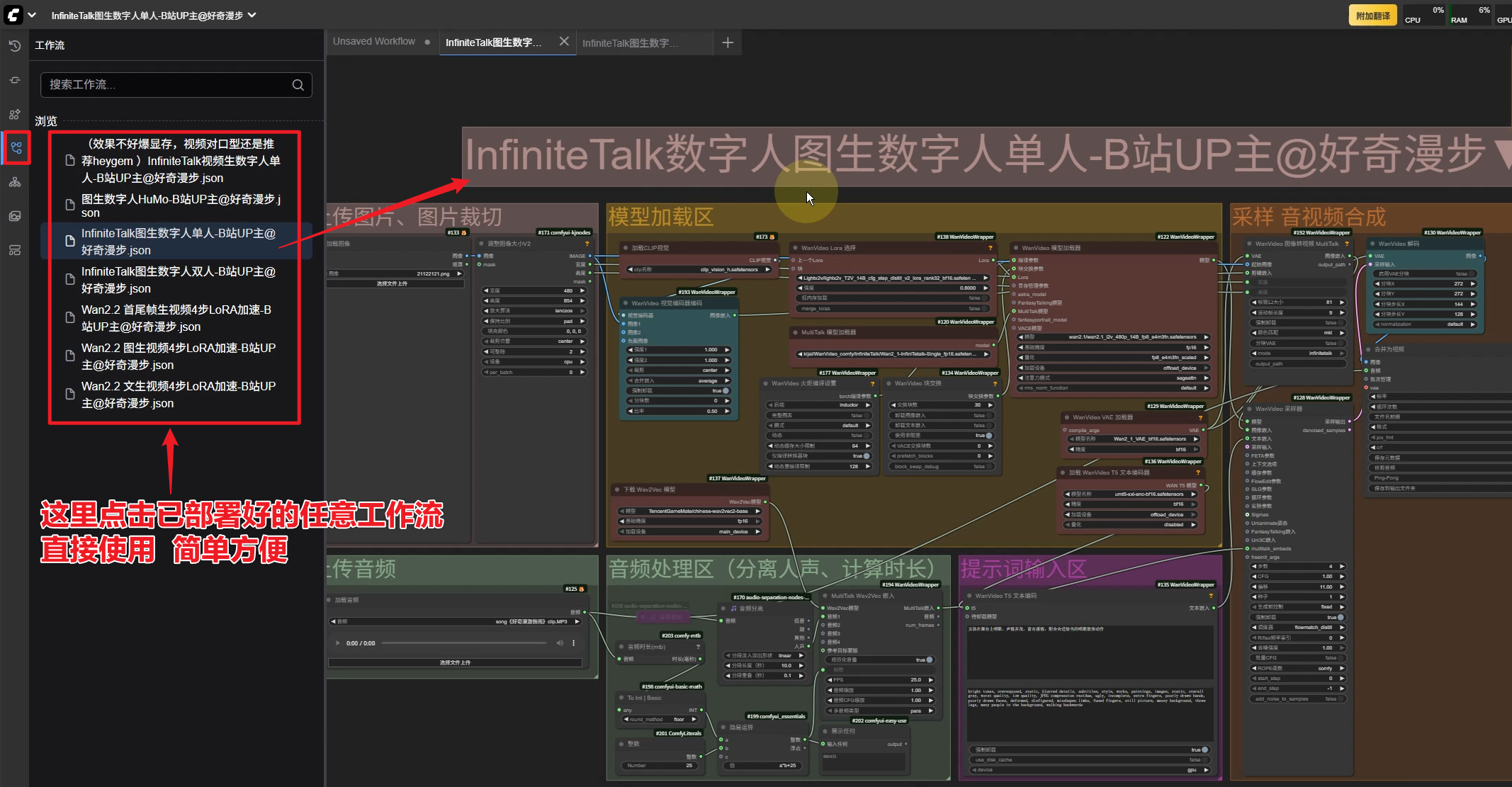
Task: Toggle 强制卸载 in the T5 文本编码 node
Action: click(x=1204, y=749)
